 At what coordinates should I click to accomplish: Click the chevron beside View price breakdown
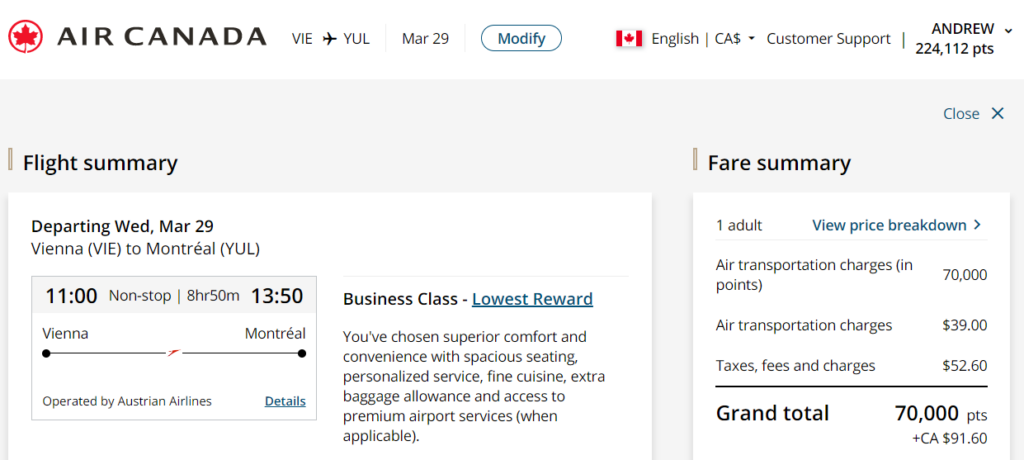point(978,225)
